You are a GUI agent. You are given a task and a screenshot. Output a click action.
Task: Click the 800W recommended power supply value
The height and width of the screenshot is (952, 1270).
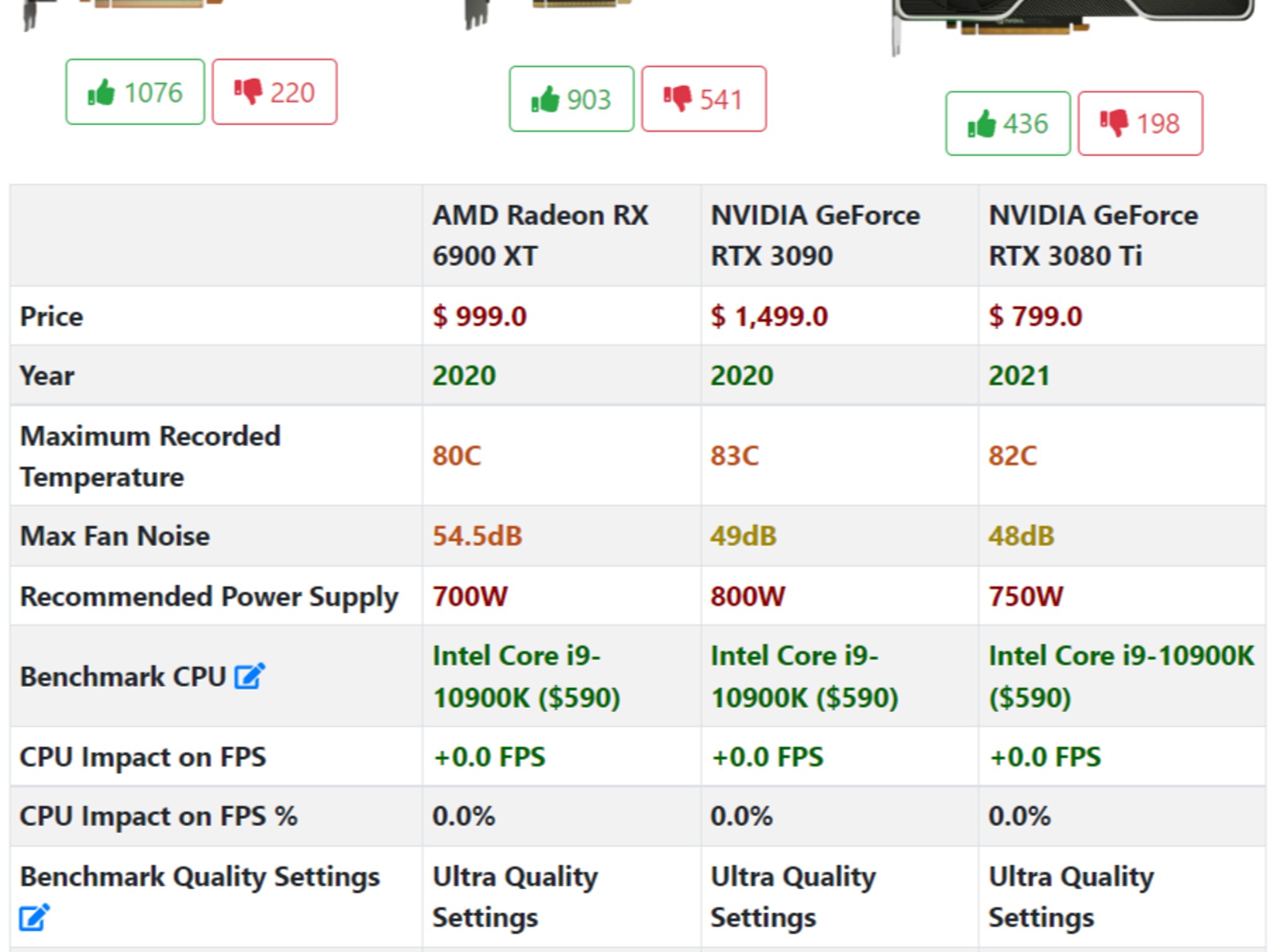pos(747,596)
